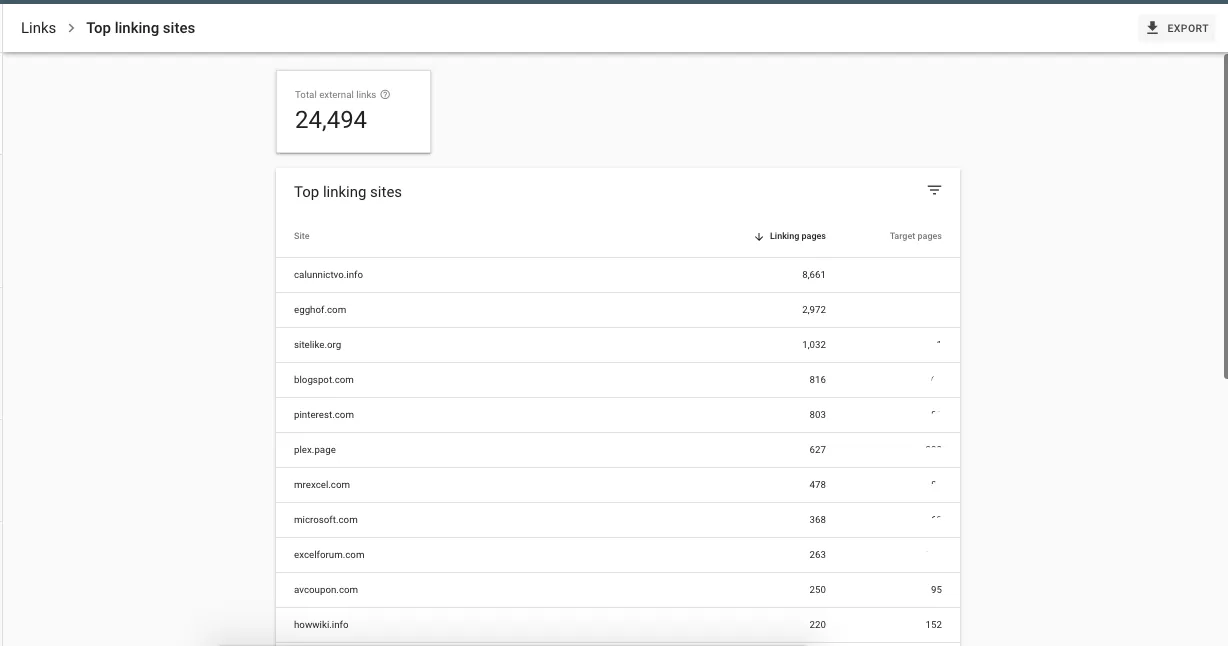This screenshot has width=1228, height=646.
Task: Click the avcoupon.com row
Action: tap(325, 590)
